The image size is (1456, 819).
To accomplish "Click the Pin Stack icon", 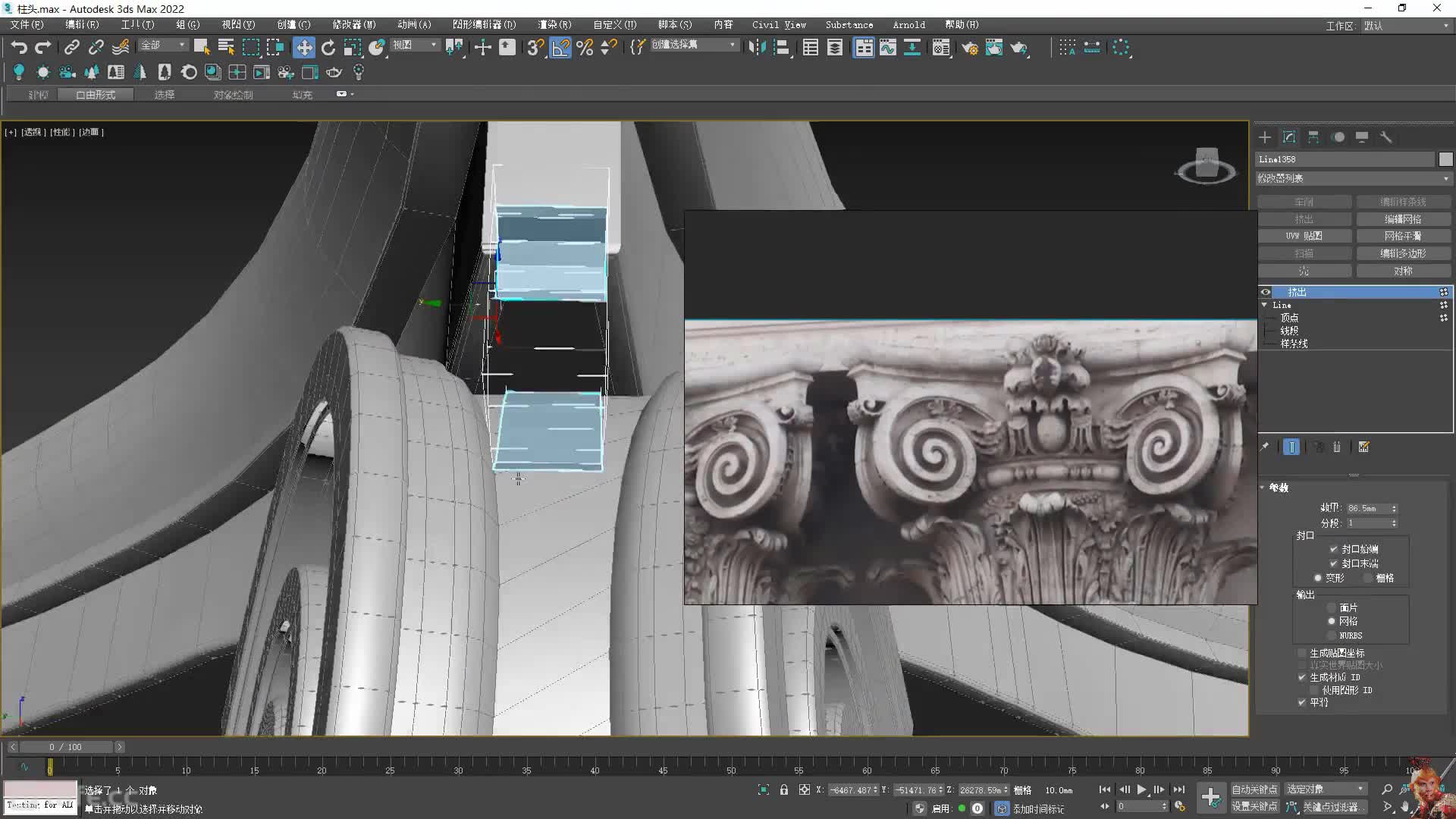I will coord(1265,447).
